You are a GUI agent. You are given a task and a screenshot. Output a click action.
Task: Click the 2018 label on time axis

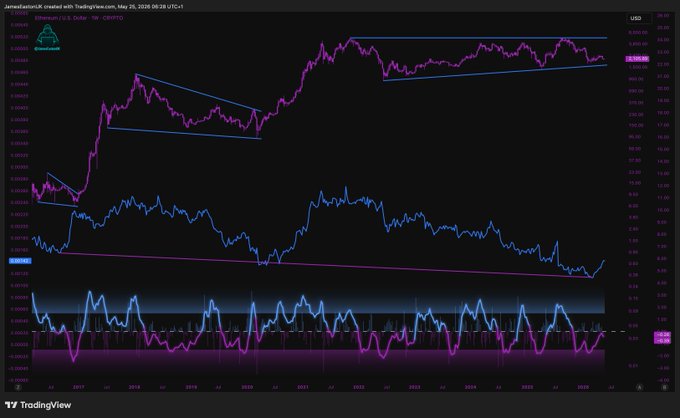click(134, 387)
